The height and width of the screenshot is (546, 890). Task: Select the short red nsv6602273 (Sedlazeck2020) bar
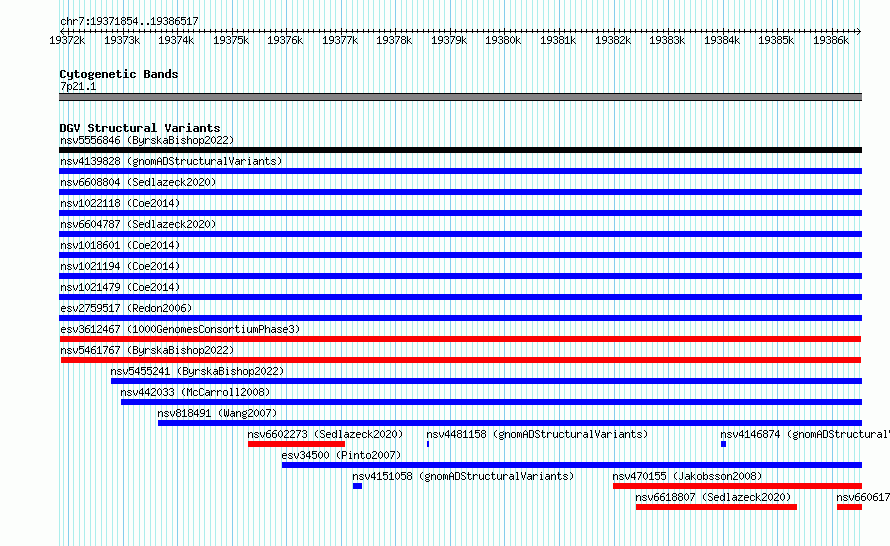(296, 444)
